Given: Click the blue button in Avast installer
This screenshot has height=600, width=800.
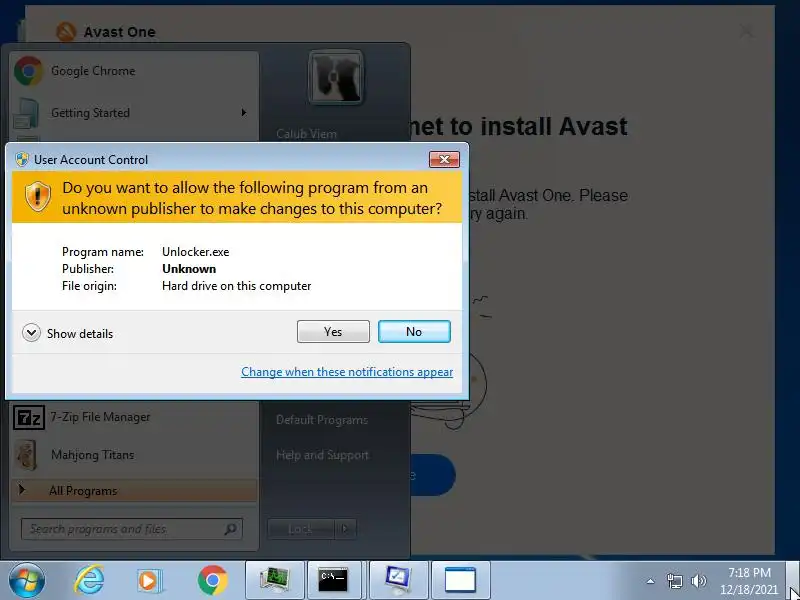Looking at the screenshot, I should pyautogui.click(x=433, y=475).
